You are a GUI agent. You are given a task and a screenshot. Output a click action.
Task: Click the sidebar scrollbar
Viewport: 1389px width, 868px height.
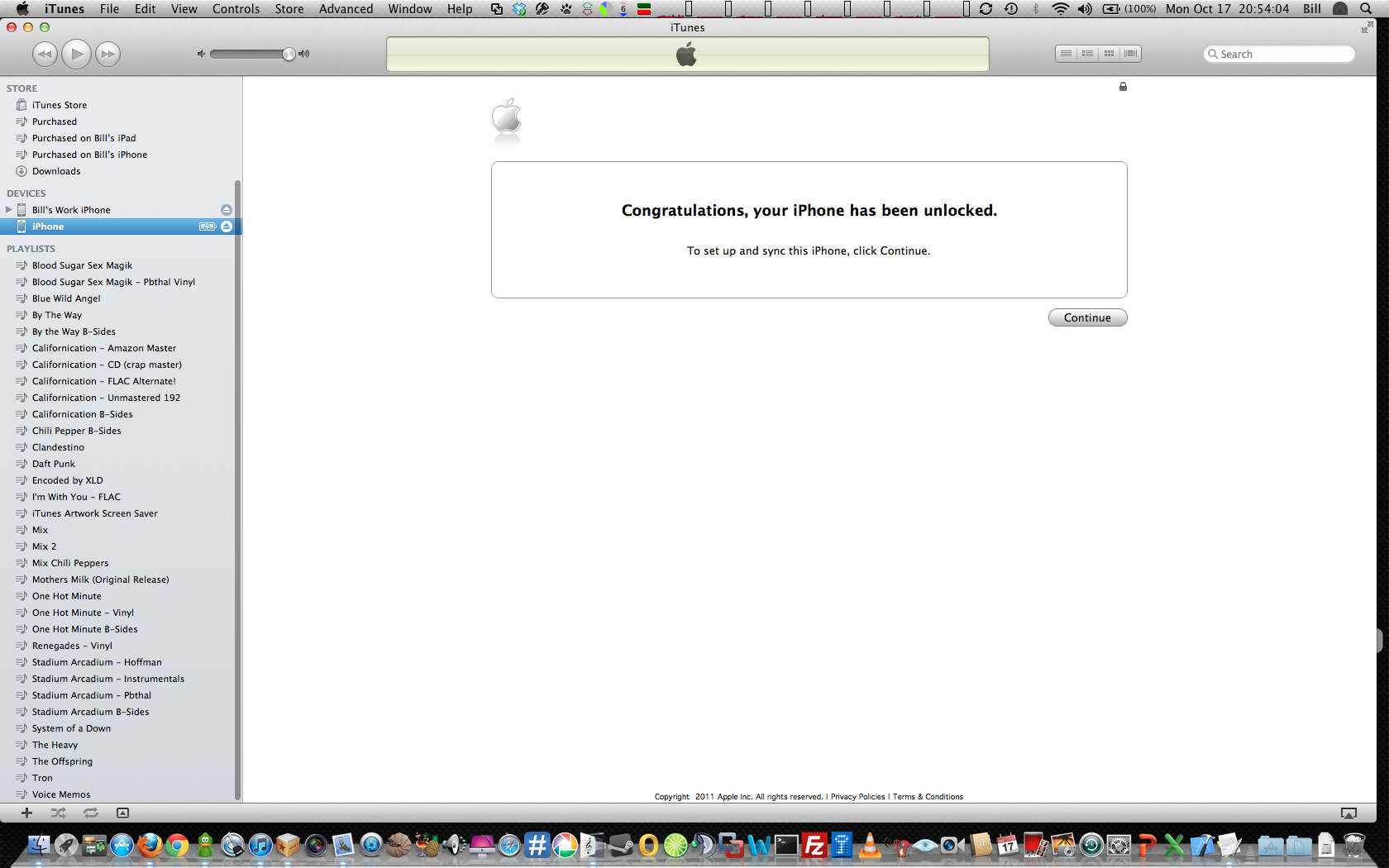(238, 489)
